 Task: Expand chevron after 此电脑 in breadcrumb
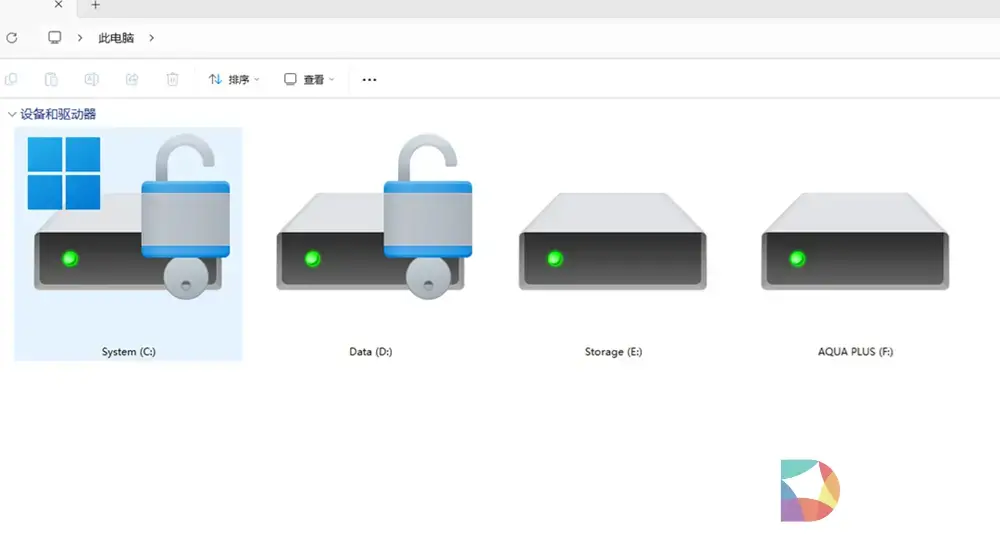tap(152, 38)
